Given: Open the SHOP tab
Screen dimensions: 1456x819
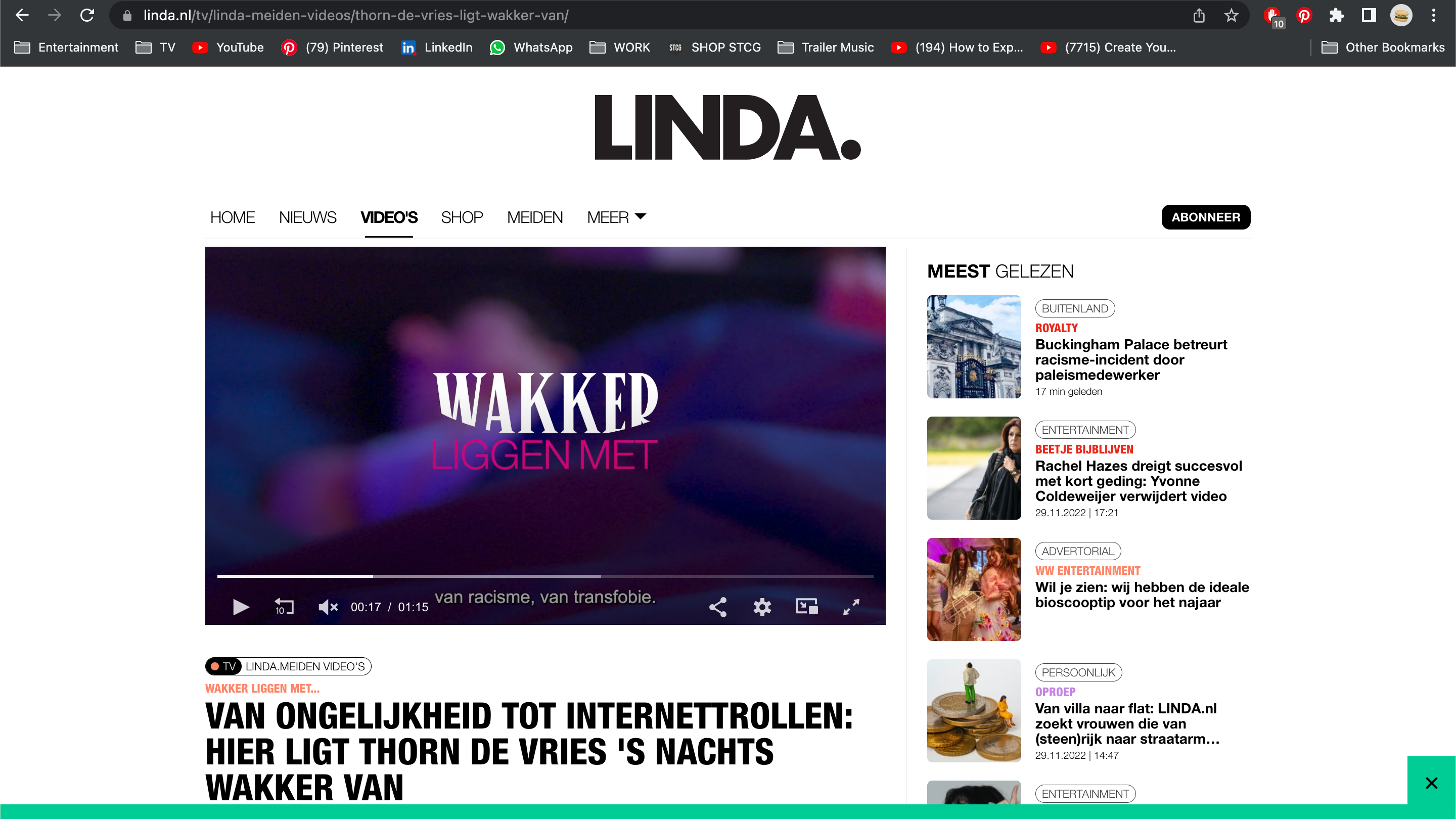Looking at the screenshot, I should pos(462,217).
